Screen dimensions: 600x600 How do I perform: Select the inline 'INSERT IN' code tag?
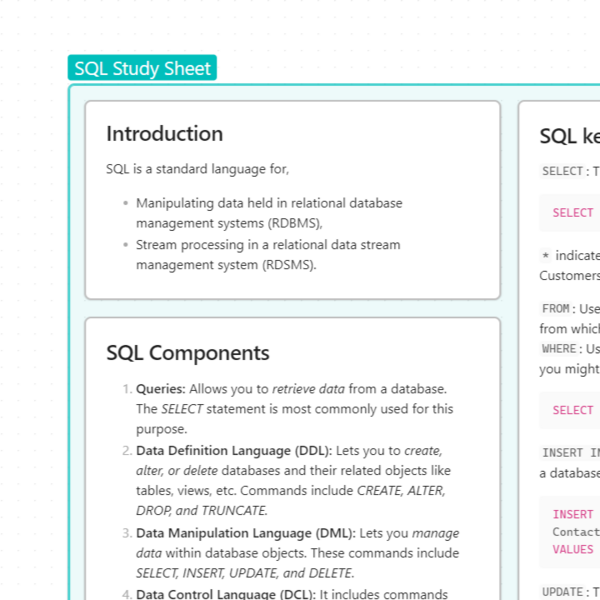click(x=570, y=453)
